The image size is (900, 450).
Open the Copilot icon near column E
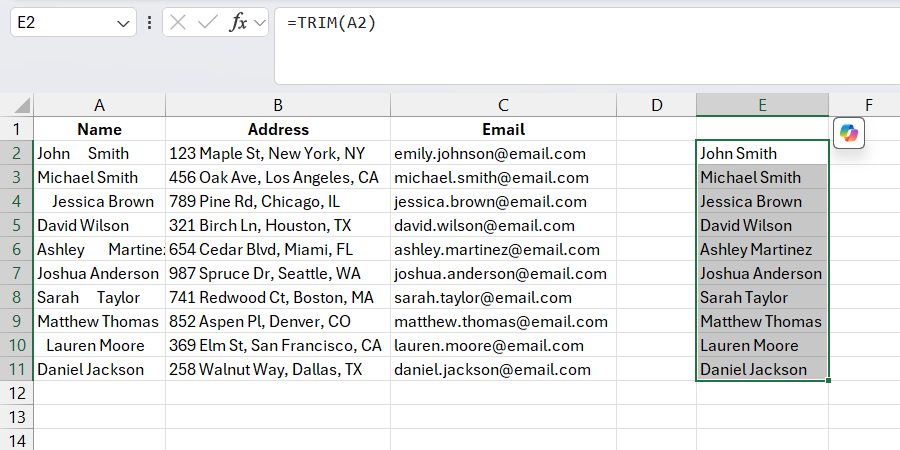[848, 133]
